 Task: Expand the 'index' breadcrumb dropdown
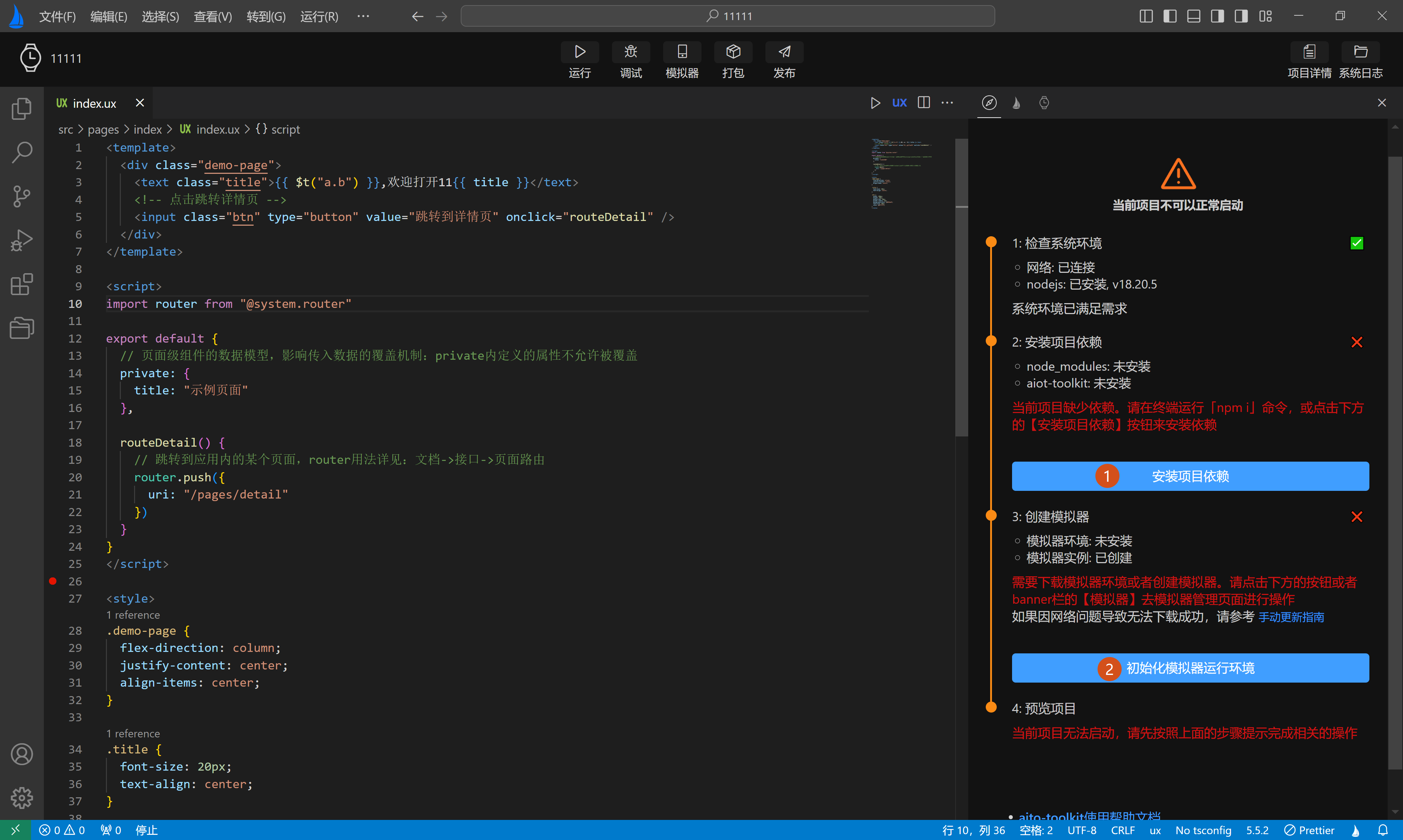click(x=148, y=130)
